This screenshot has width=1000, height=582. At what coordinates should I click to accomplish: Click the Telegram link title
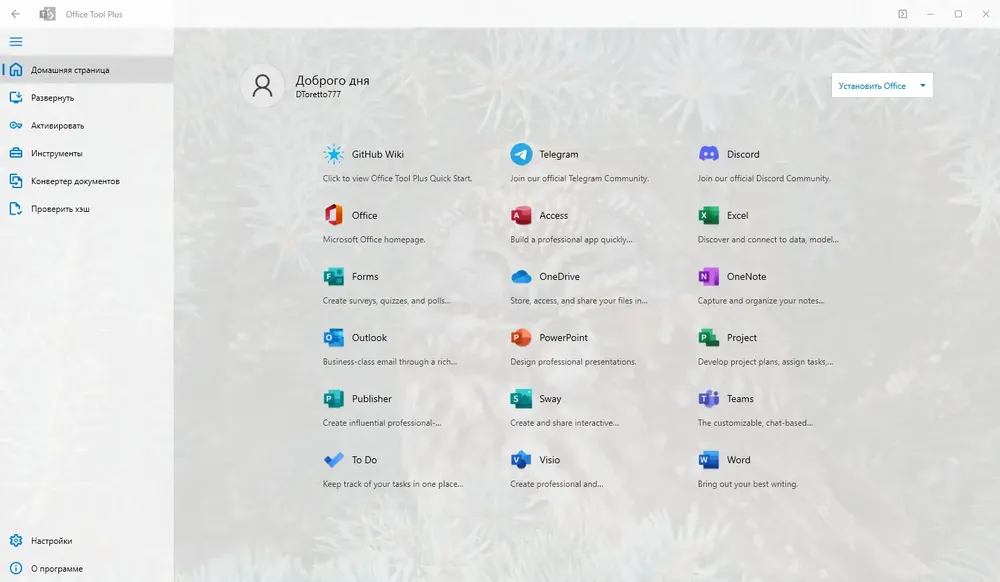(559, 154)
